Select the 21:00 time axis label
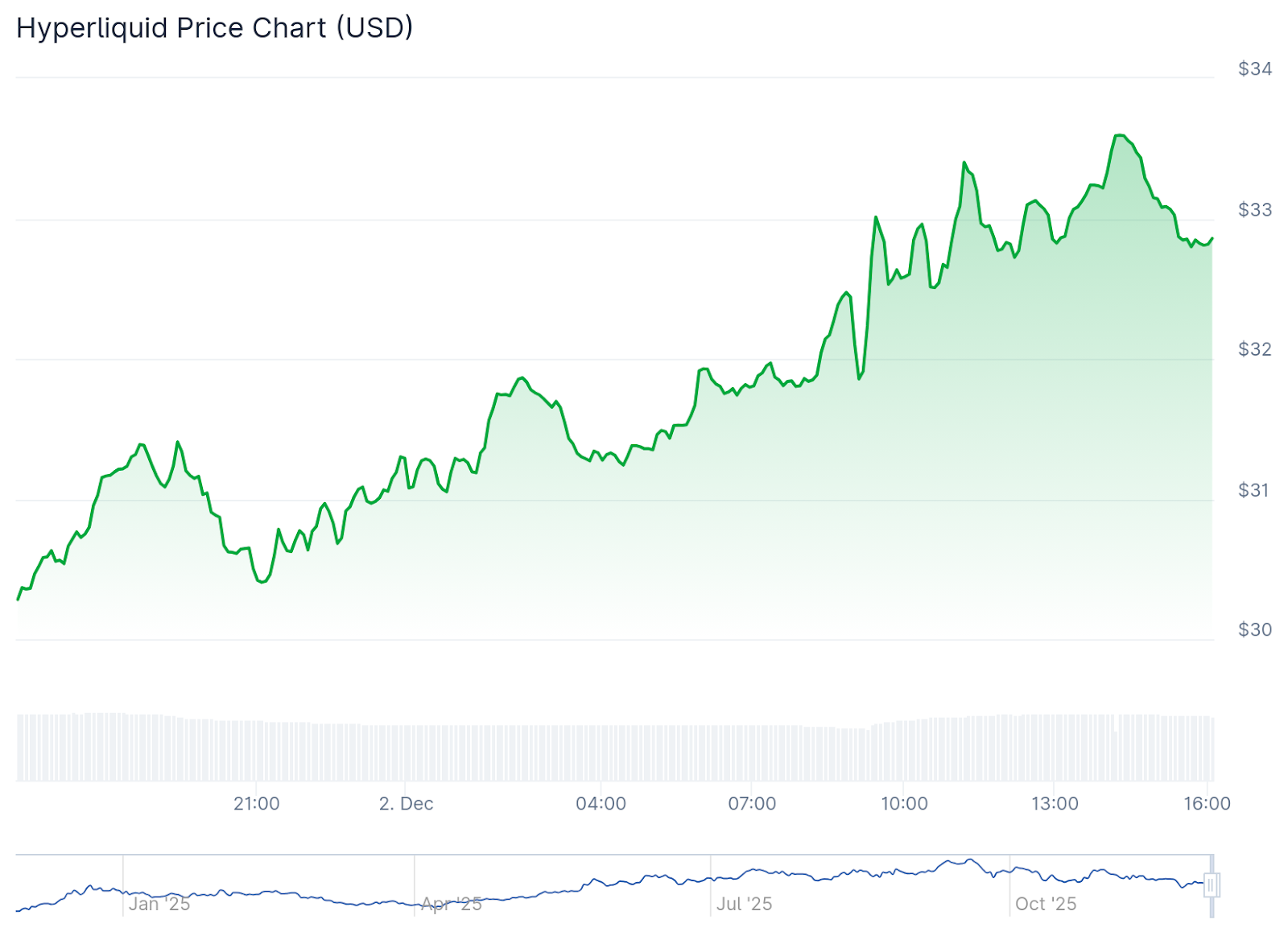 pyautogui.click(x=257, y=803)
